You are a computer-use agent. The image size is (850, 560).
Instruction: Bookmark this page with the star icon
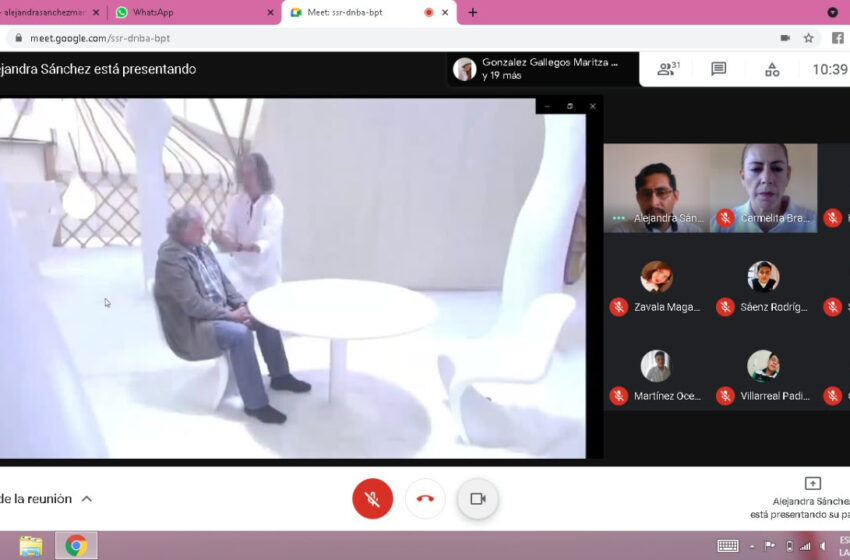pyautogui.click(x=808, y=38)
